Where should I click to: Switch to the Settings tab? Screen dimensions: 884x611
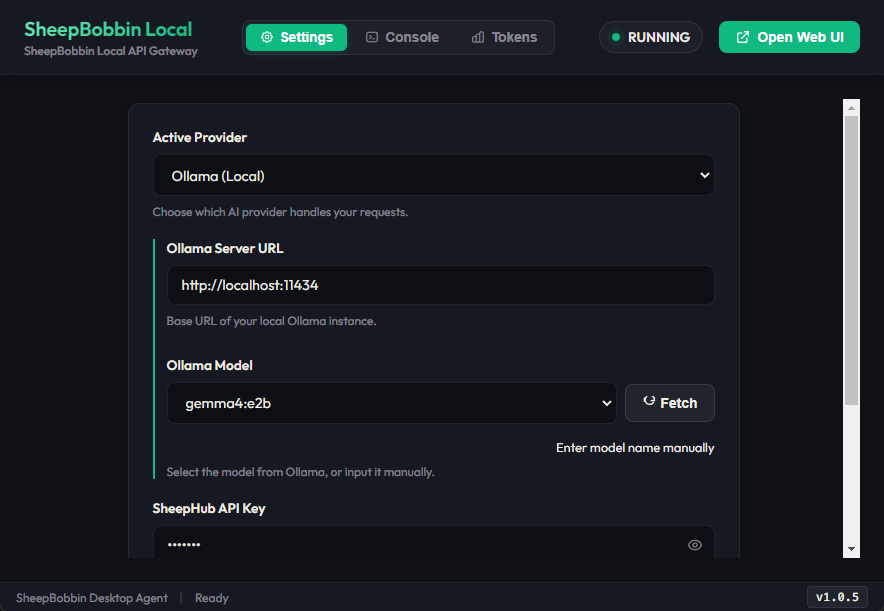[297, 37]
